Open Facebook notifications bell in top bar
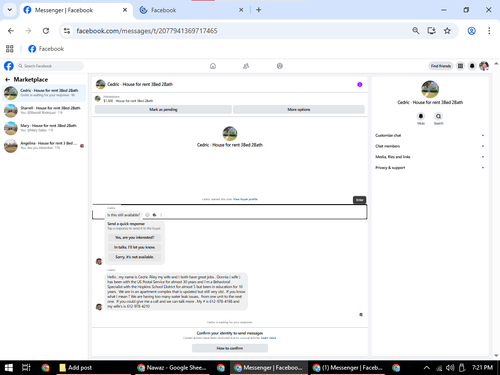Viewport: 500px width, 375px height. pos(472,66)
